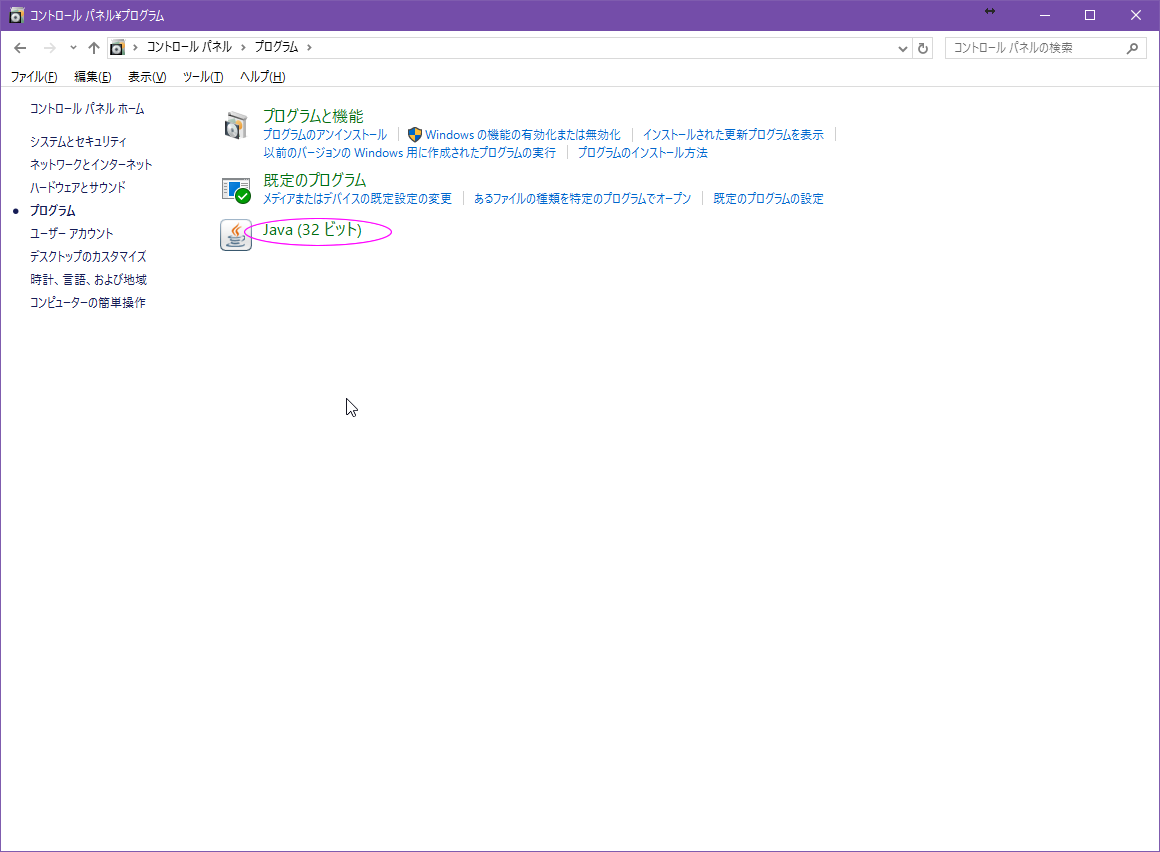This screenshot has height=852, width=1160.
Task: Click the refresh button in the address bar
Action: click(x=923, y=48)
